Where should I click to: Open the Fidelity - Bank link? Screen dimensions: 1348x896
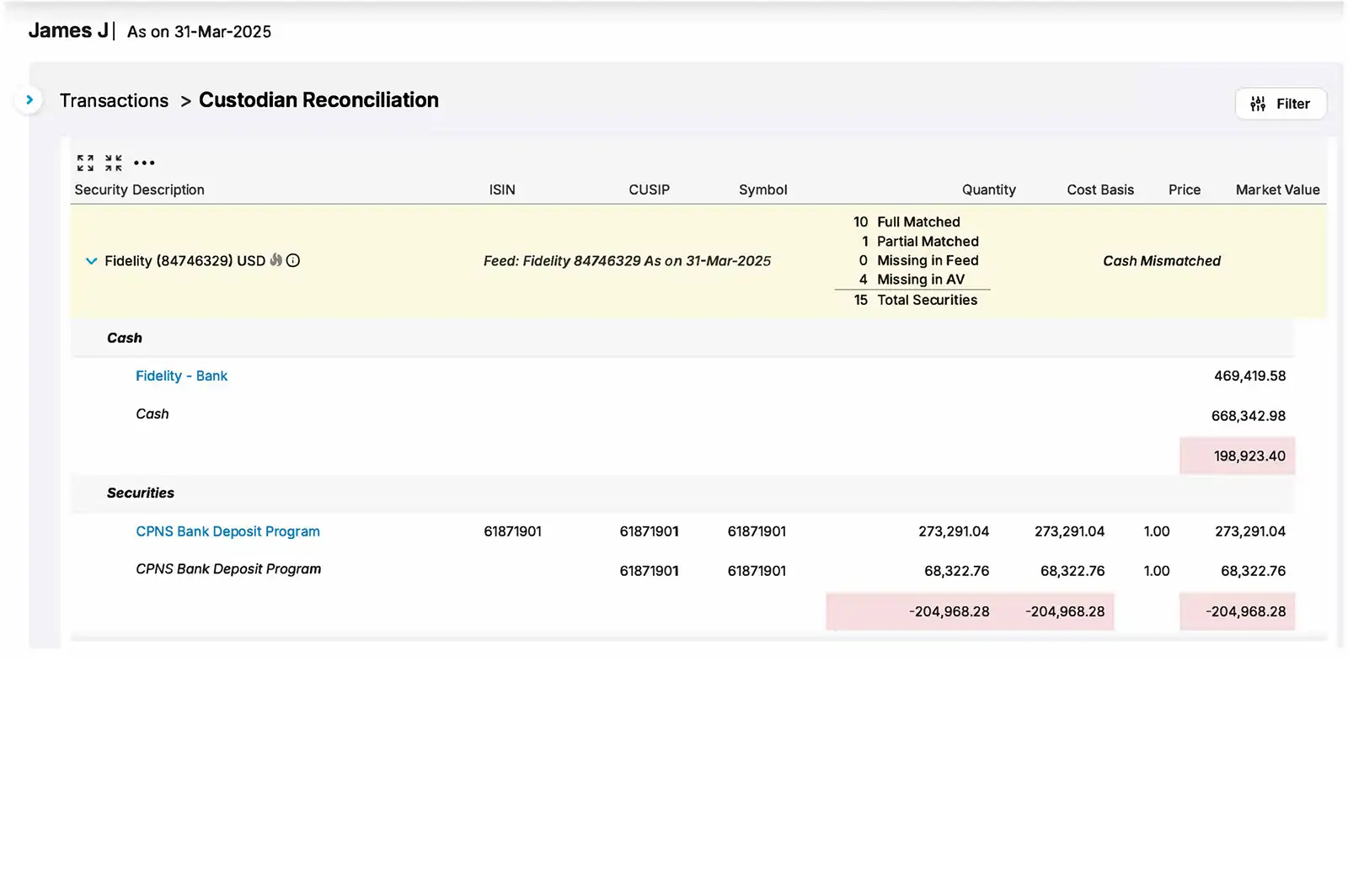(x=181, y=376)
